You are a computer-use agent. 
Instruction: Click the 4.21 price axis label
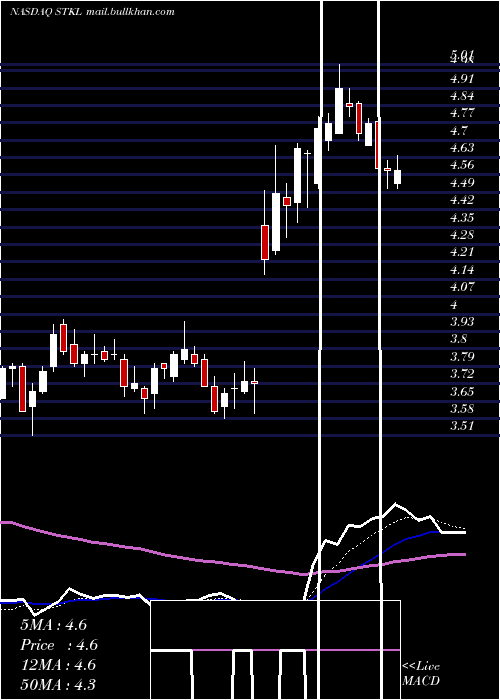point(461,252)
